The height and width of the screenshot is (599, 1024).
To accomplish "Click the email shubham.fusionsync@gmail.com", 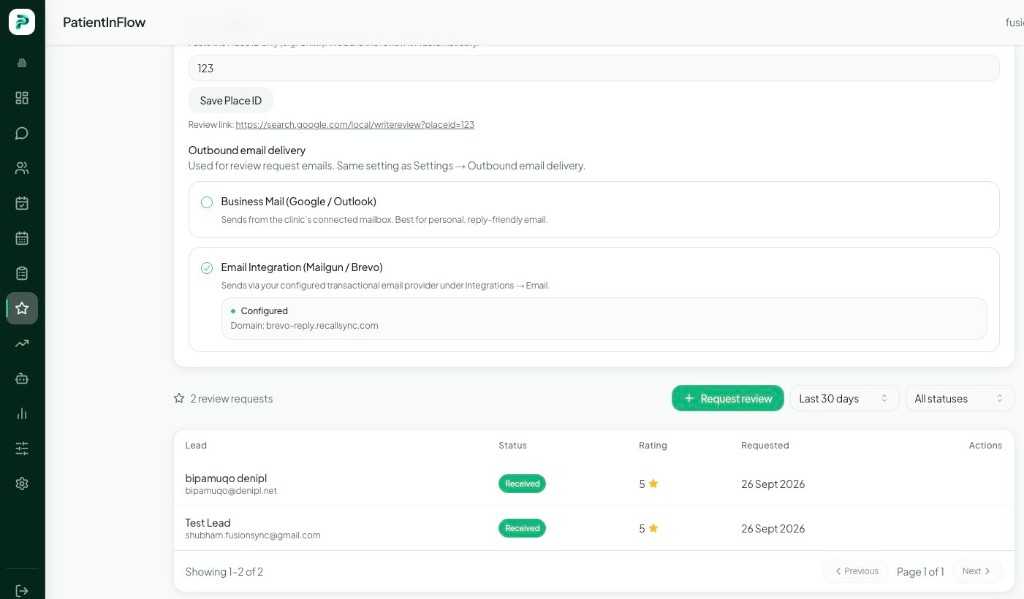I will 253,535.
